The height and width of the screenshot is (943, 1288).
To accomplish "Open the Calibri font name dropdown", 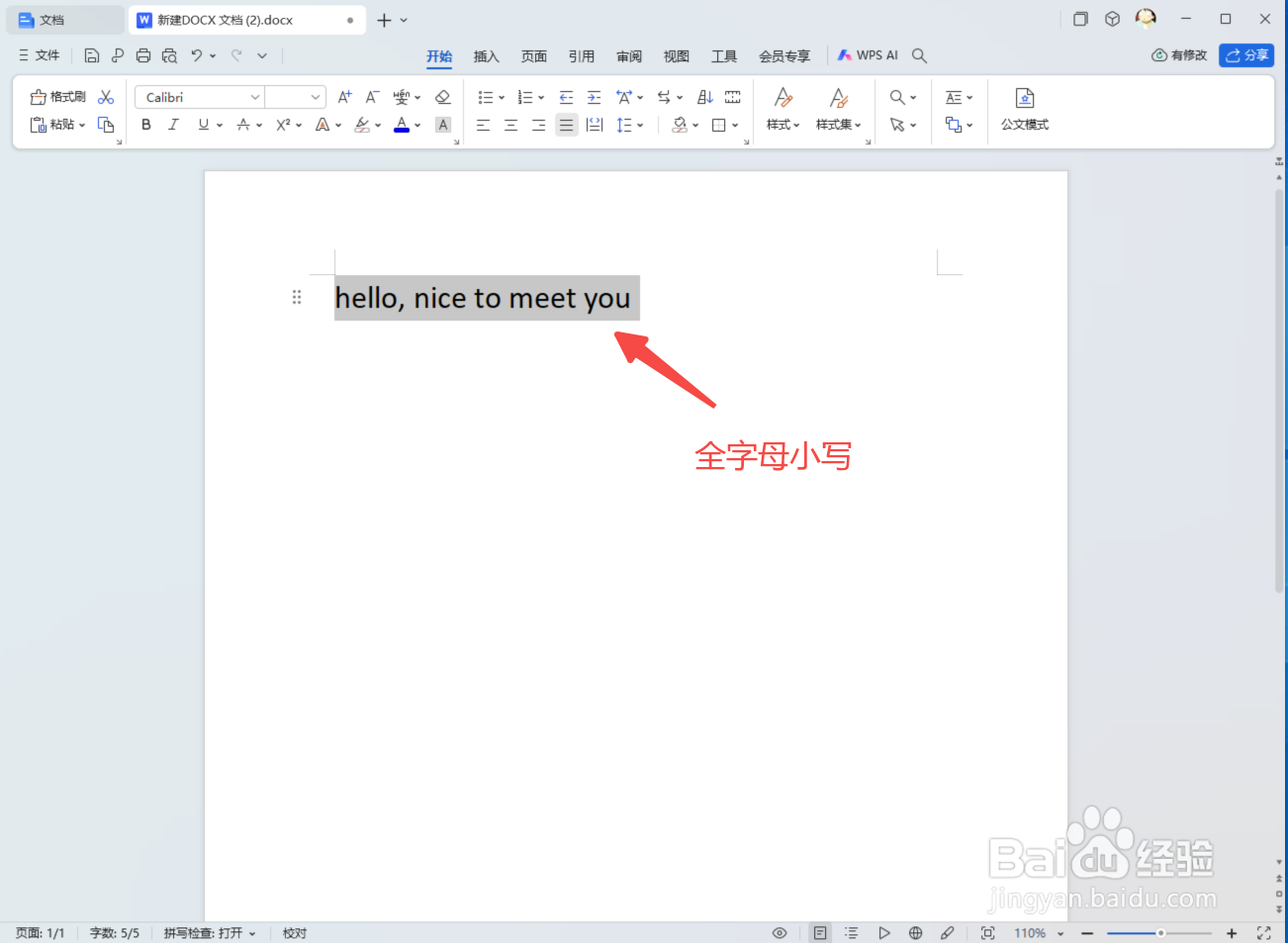I will coord(254,97).
